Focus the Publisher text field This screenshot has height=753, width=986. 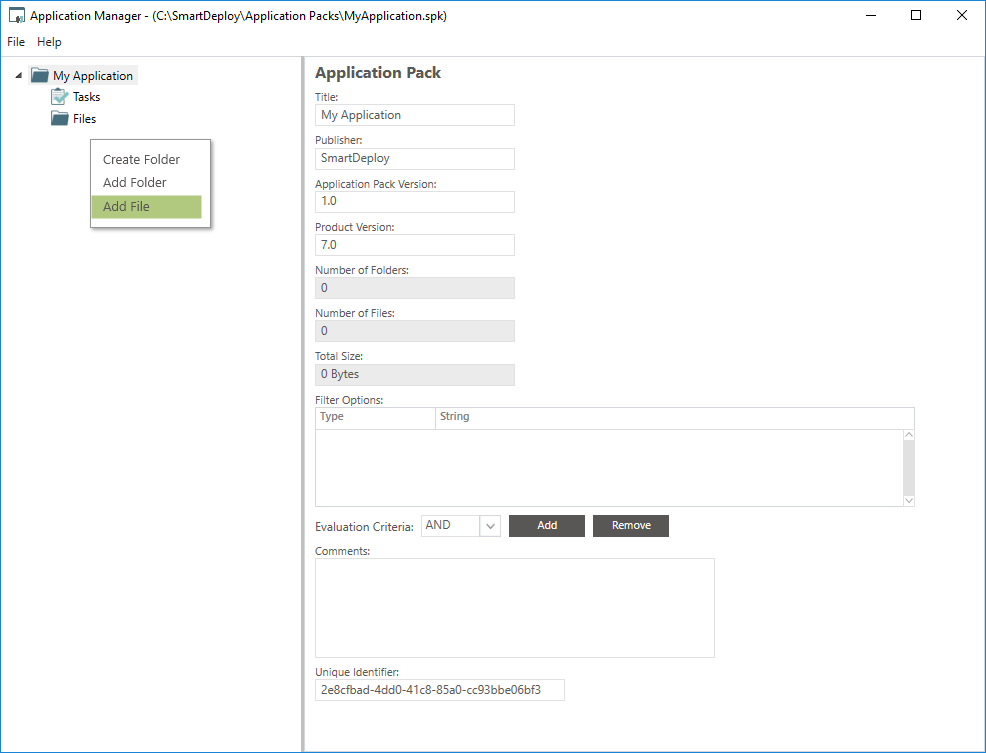click(414, 159)
